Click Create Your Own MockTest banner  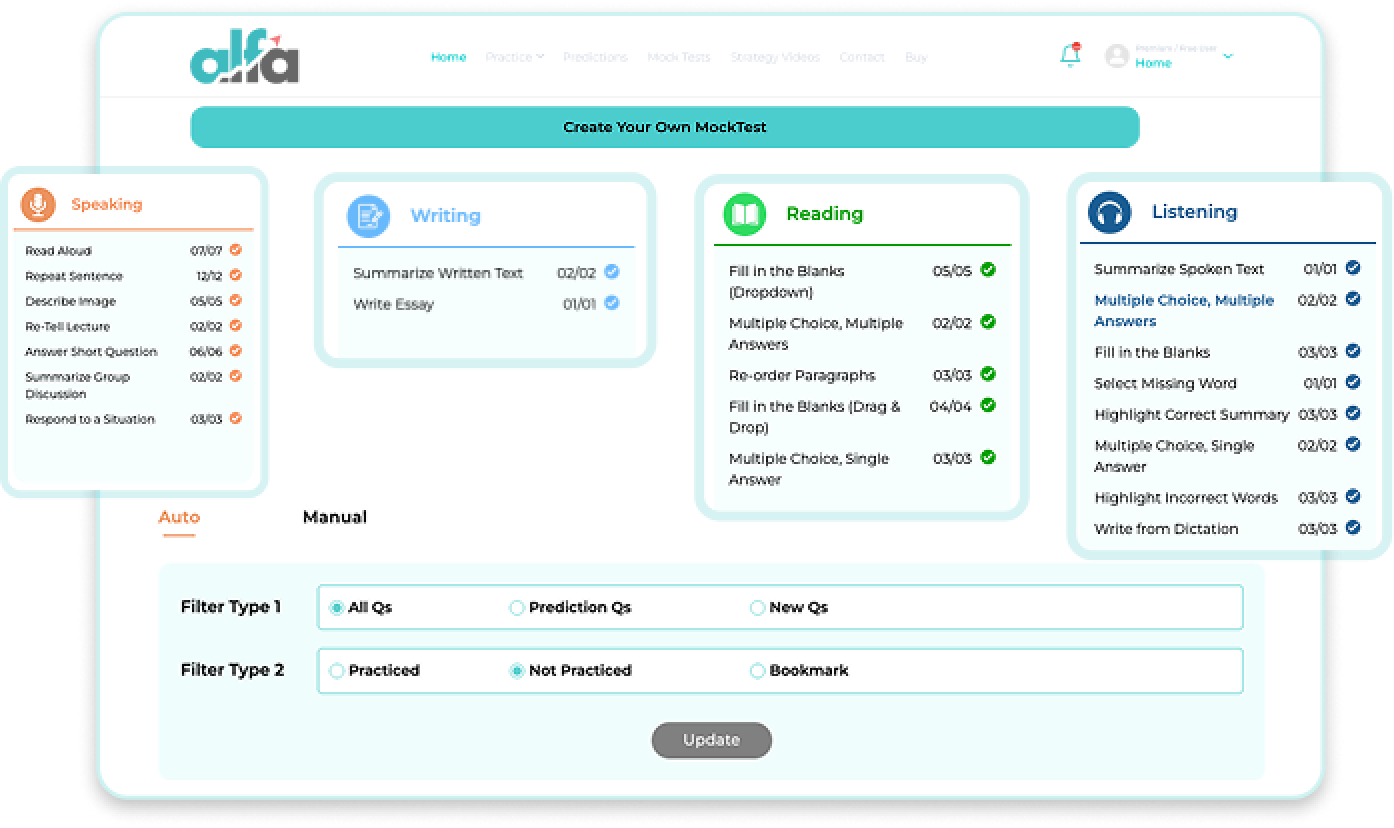pyautogui.click(x=665, y=127)
